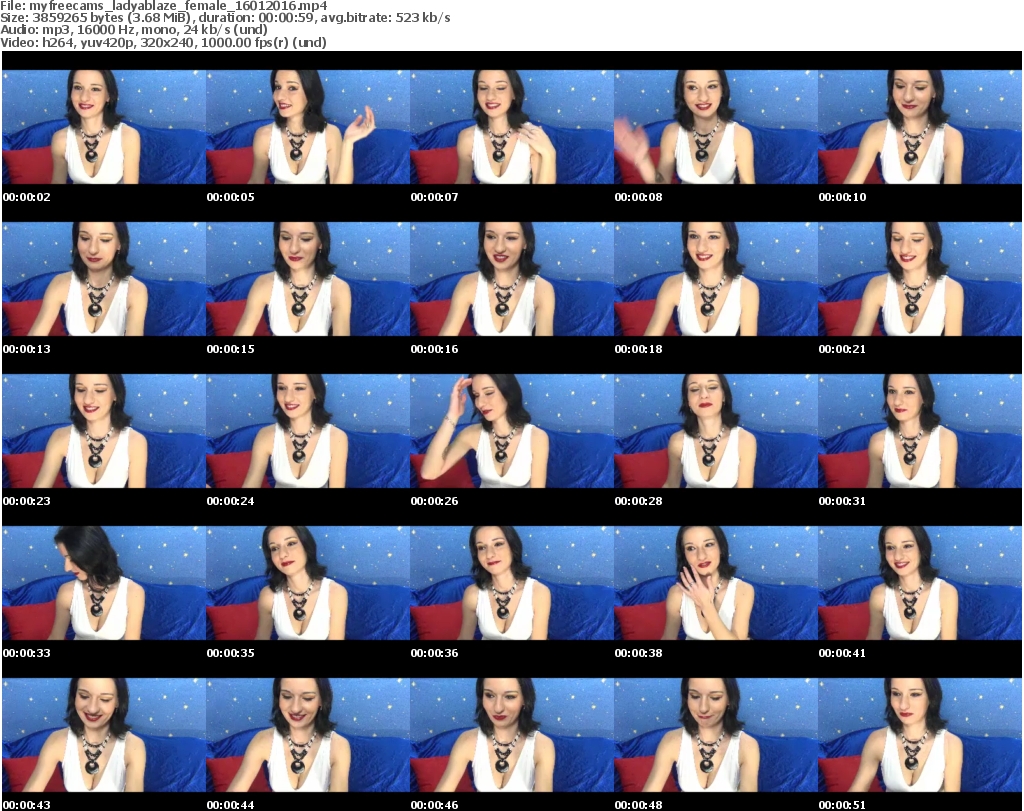Select the thumbnail frame at 00:00:16
This screenshot has height=811, width=1024.
pos(512,279)
